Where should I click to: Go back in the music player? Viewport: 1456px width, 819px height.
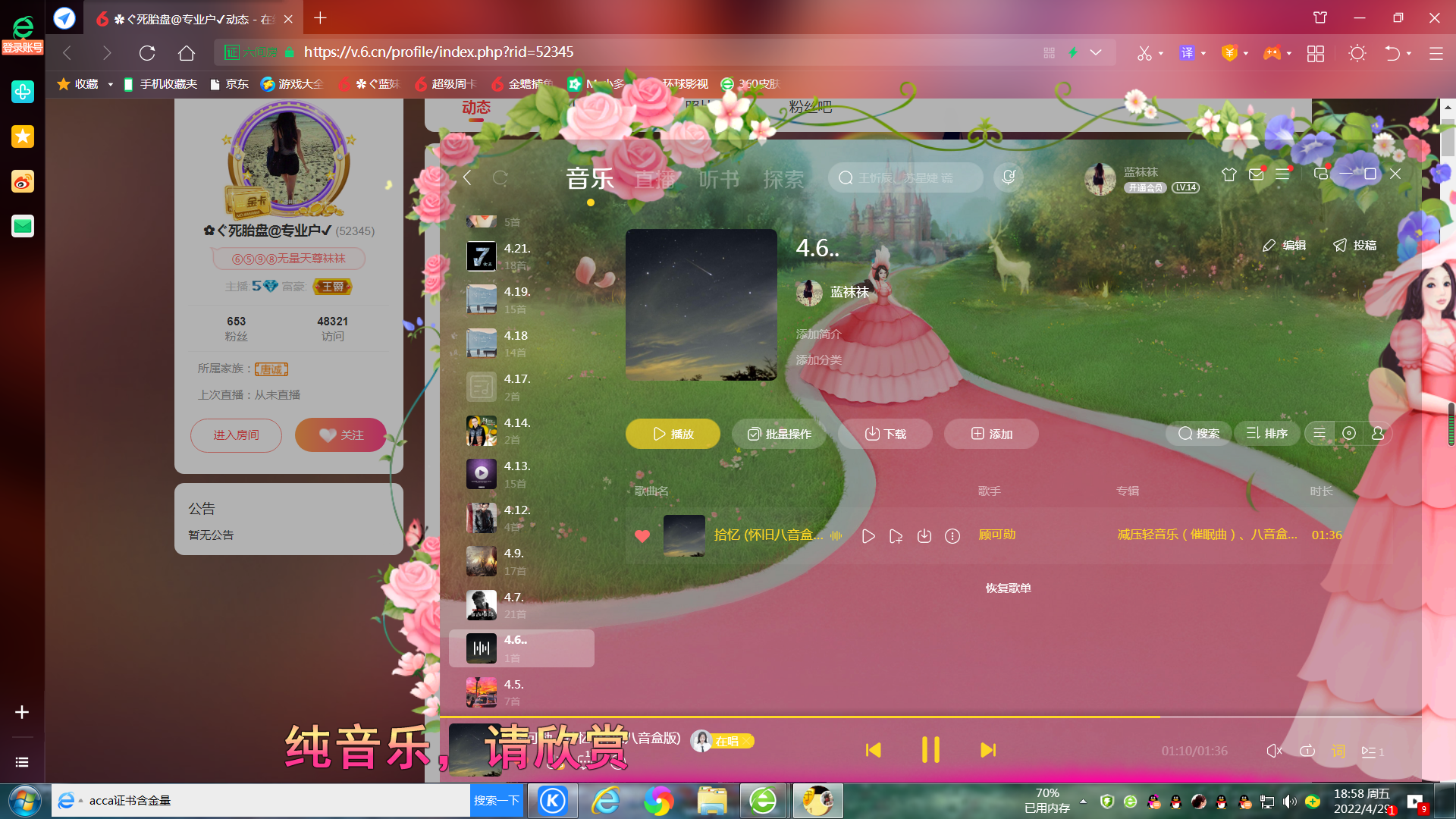467,177
